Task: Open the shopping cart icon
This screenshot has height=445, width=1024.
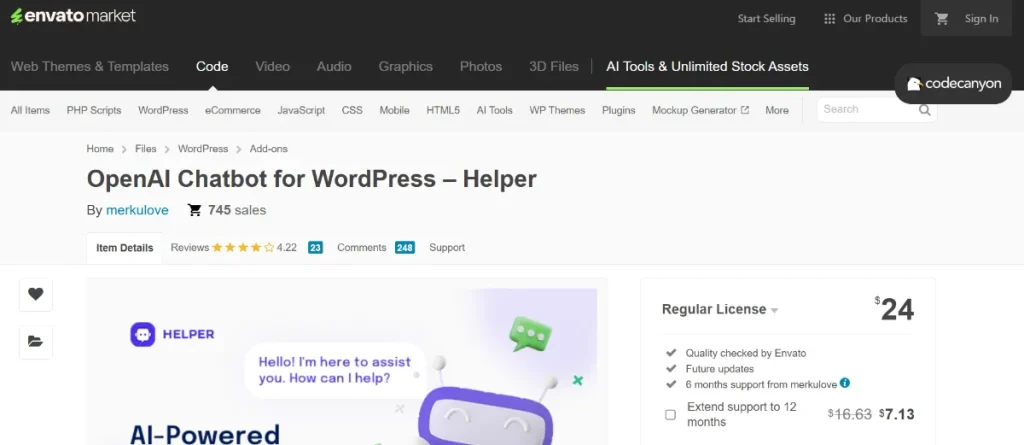Action: point(942,19)
